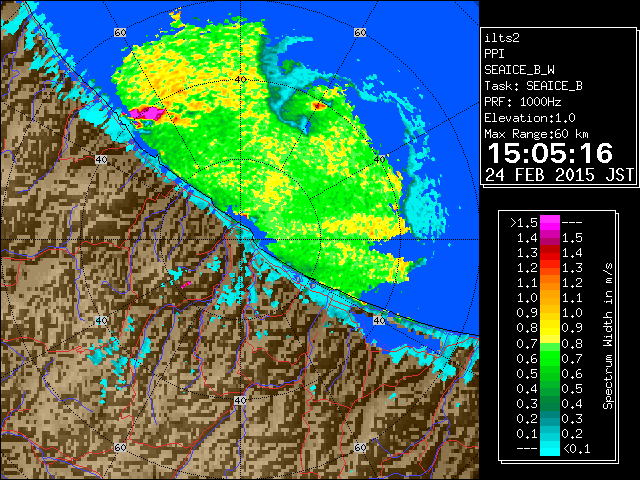The image size is (640, 480).
Task: Click the >1.5 legend label
Action: 523,223
